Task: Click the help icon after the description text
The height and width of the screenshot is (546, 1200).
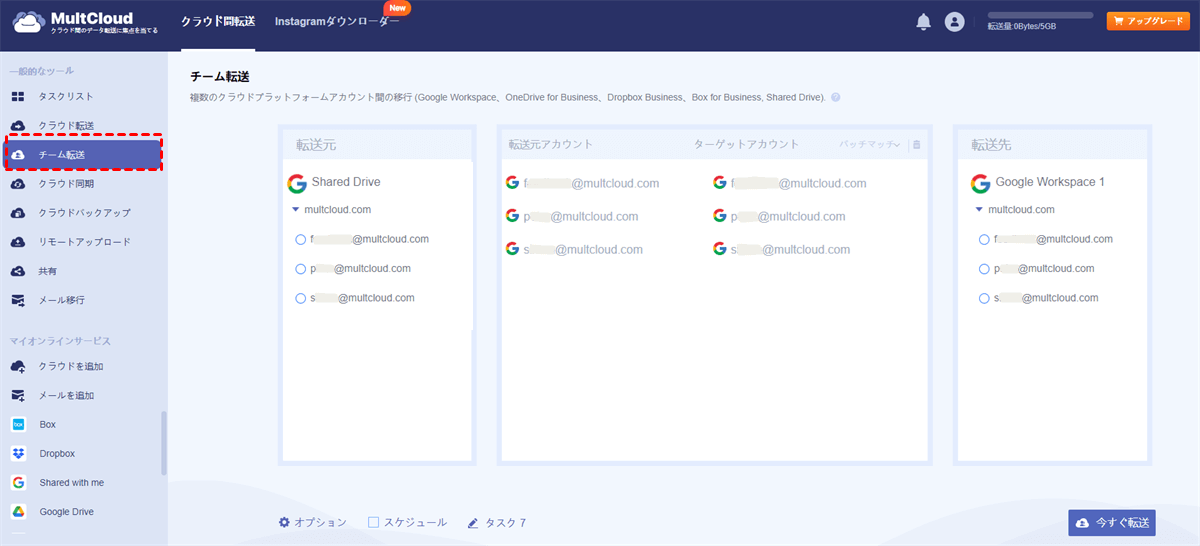Action: pos(835,98)
